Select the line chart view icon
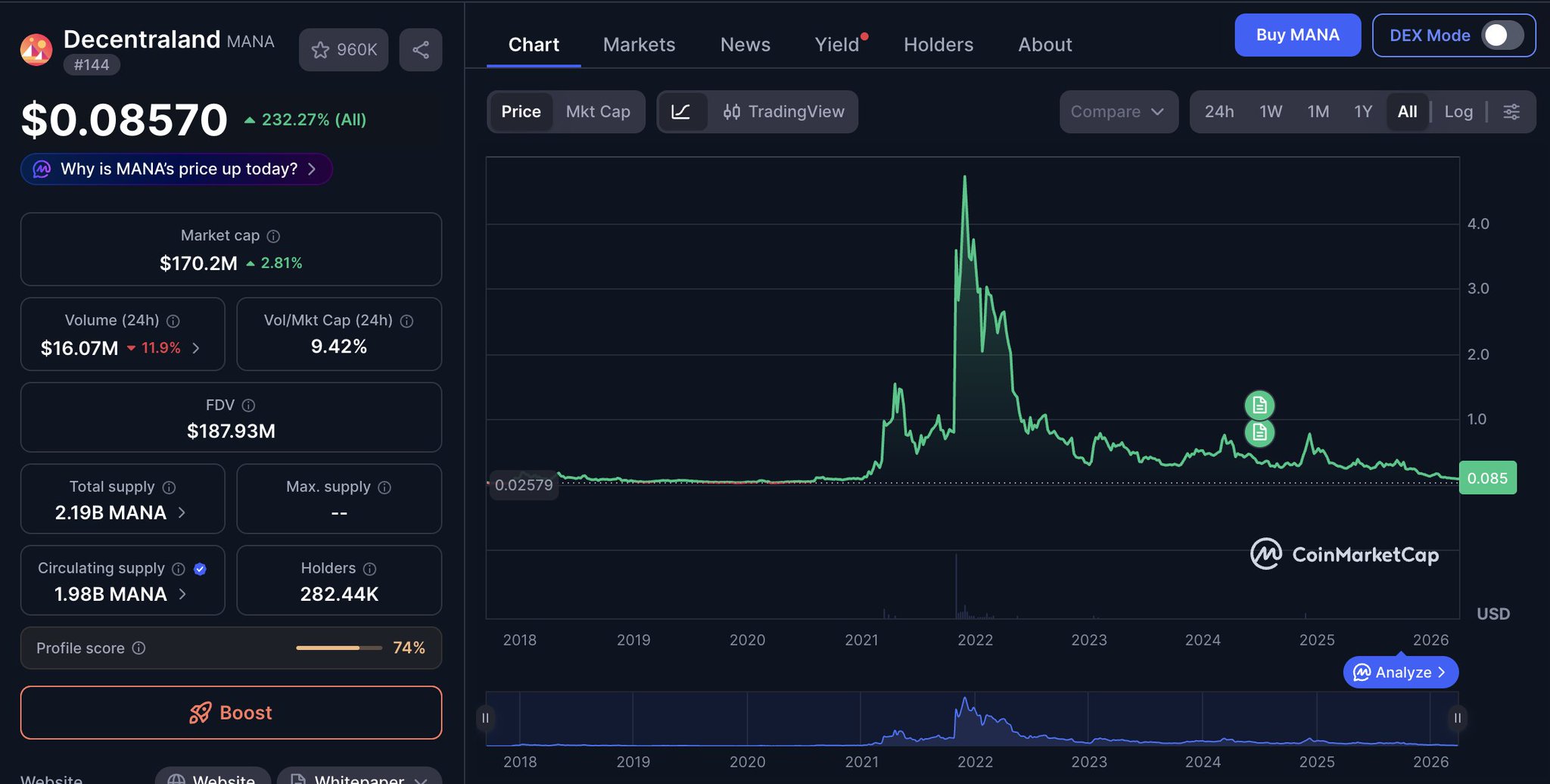1550x784 pixels. click(681, 112)
